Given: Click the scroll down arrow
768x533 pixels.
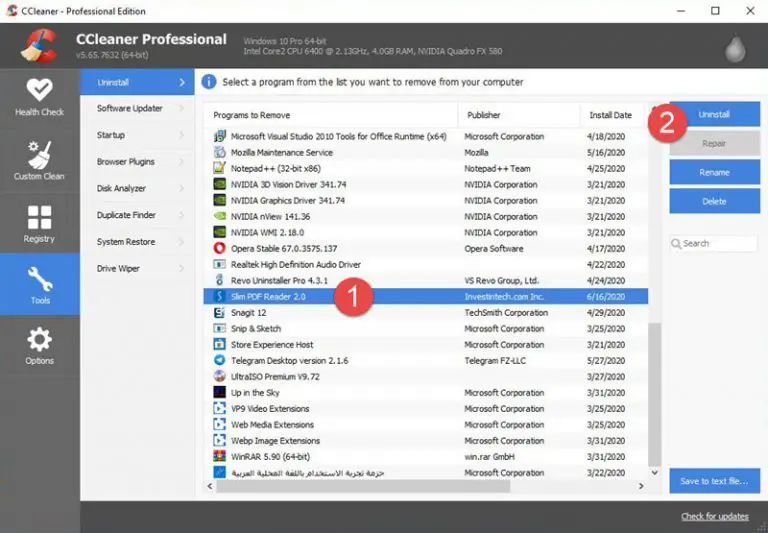Looking at the screenshot, I should [x=654, y=473].
